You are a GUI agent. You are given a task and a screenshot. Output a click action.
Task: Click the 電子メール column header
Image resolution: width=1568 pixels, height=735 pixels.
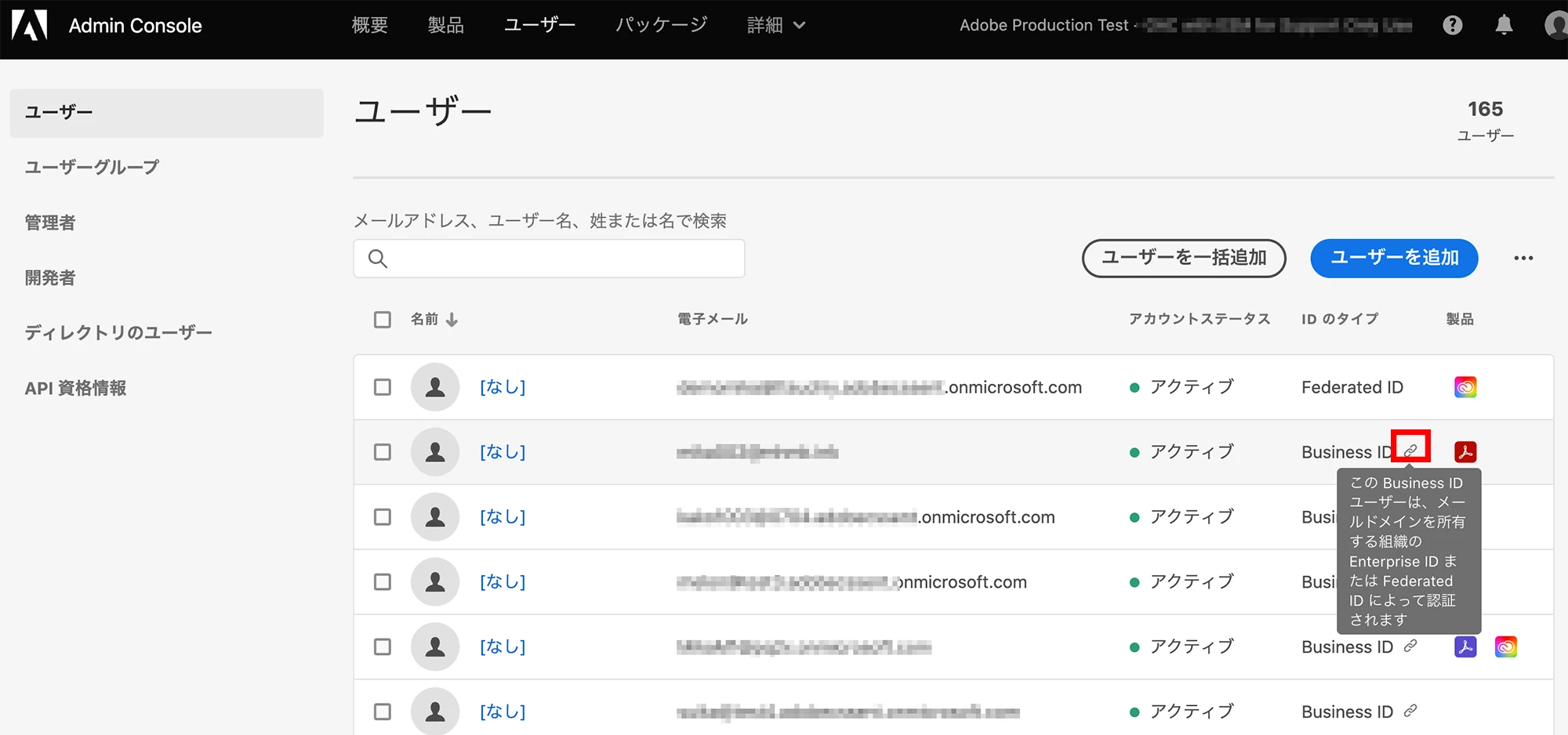pos(713,320)
